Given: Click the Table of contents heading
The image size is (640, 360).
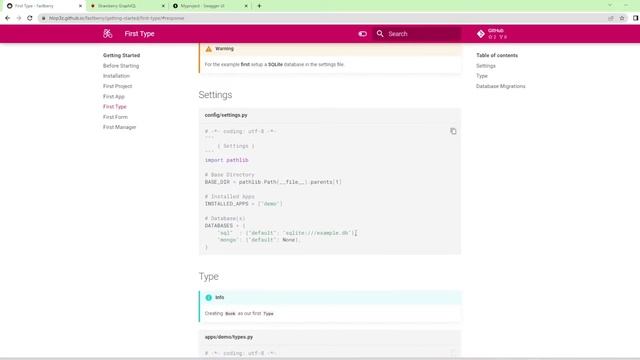Looking at the screenshot, I should [x=497, y=55].
